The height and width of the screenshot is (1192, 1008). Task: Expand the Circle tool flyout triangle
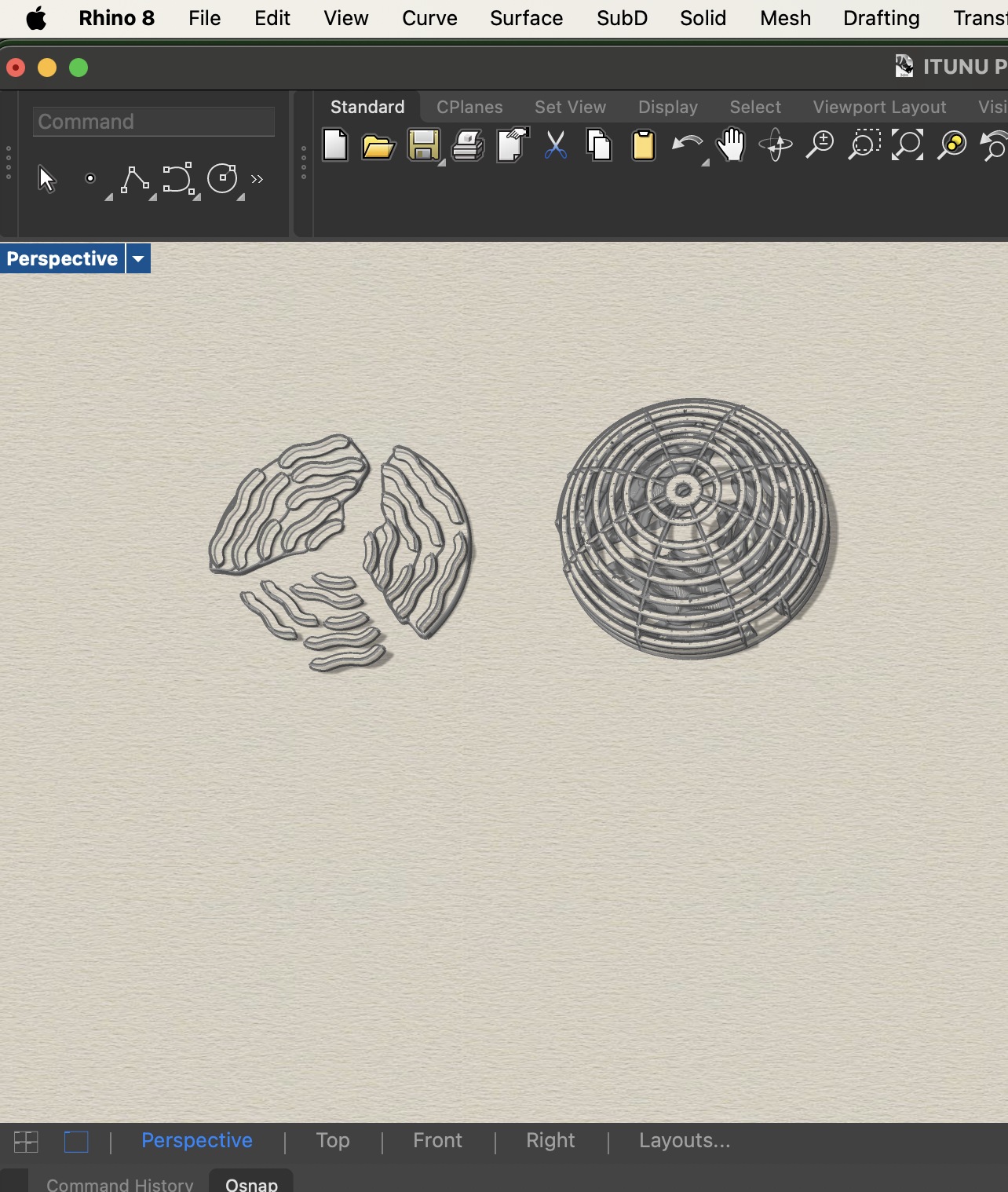coord(241,196)
